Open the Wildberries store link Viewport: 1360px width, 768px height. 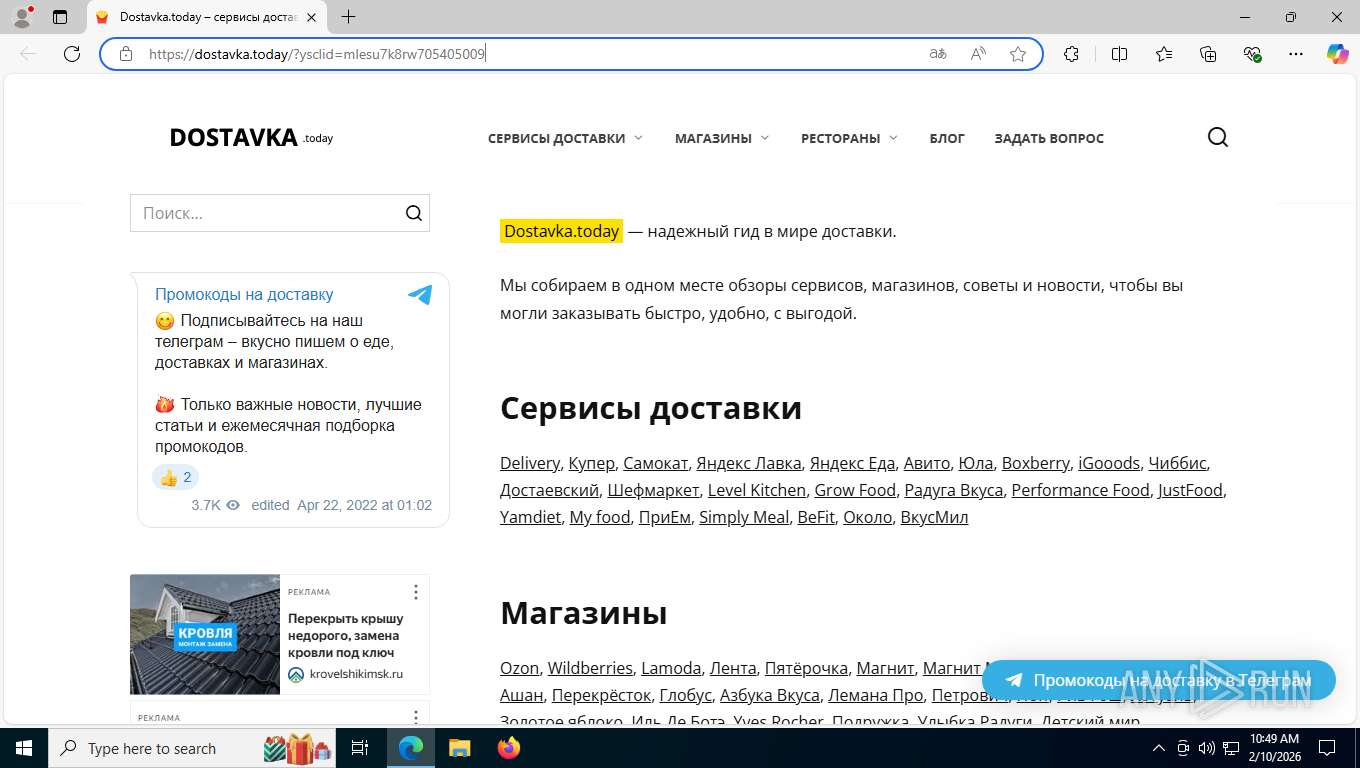click(x=590, y=668)
